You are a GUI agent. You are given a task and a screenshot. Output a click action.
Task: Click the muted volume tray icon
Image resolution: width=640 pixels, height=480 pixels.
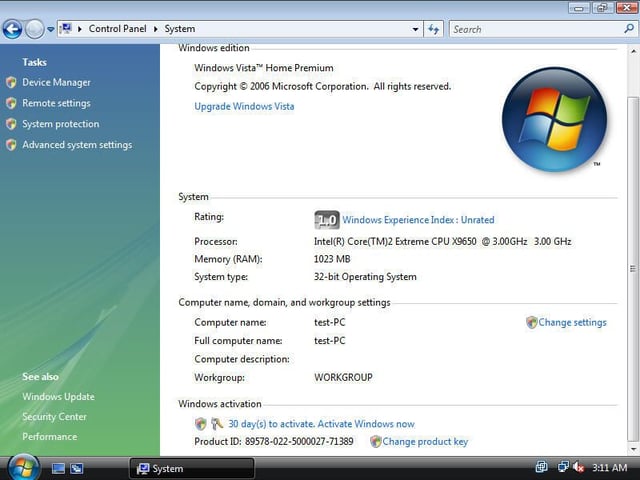578,467
